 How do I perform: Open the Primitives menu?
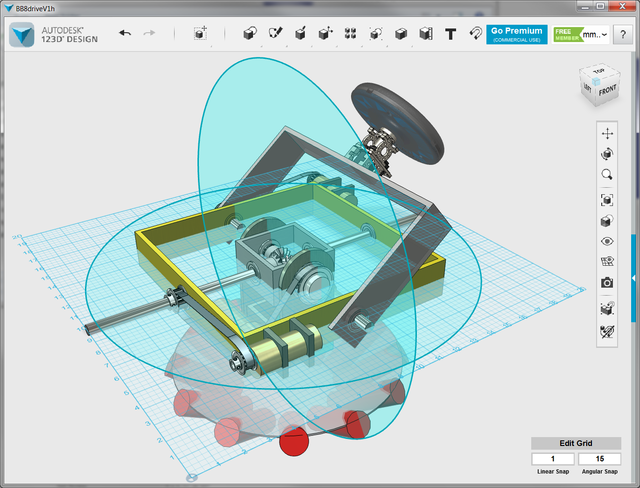tap(250, 33)
